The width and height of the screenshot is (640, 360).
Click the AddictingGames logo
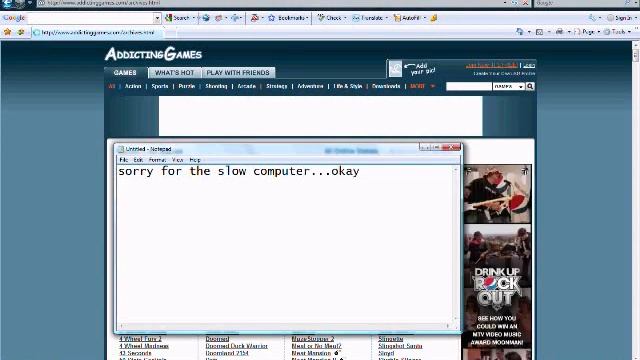[153, 54]
